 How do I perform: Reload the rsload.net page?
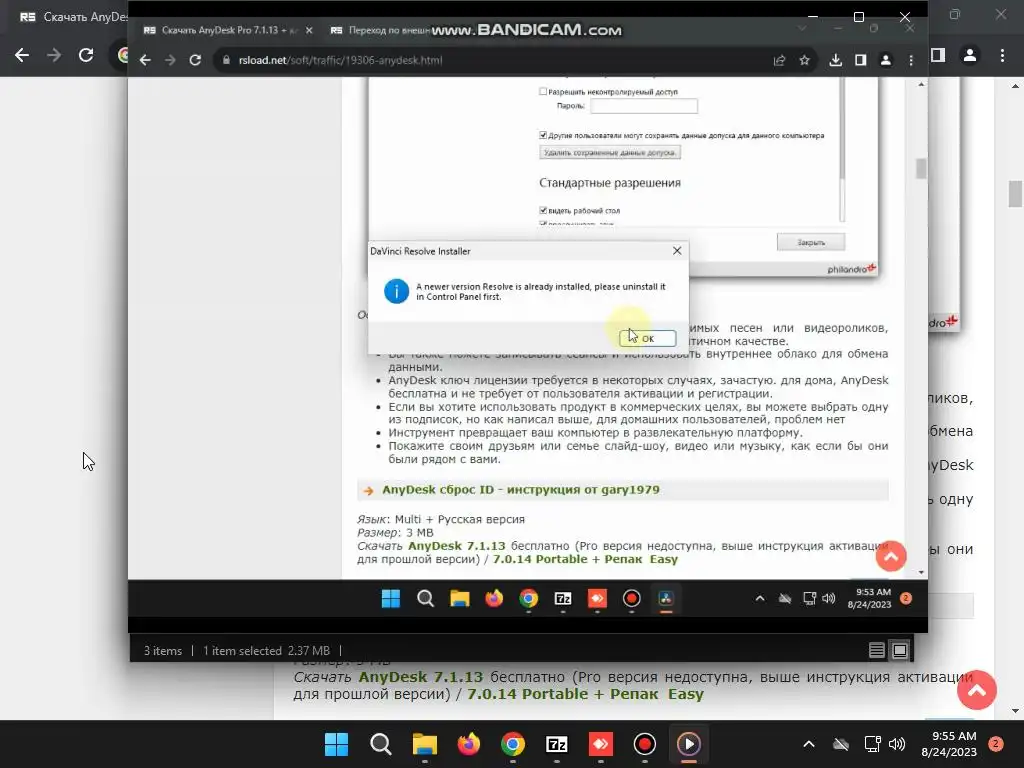pyautogui.click(x=195, y=60)
